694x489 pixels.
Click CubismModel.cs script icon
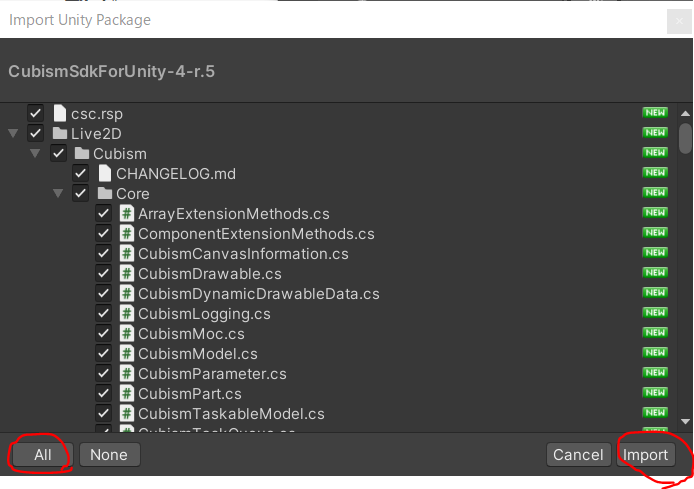pos(127,354)
